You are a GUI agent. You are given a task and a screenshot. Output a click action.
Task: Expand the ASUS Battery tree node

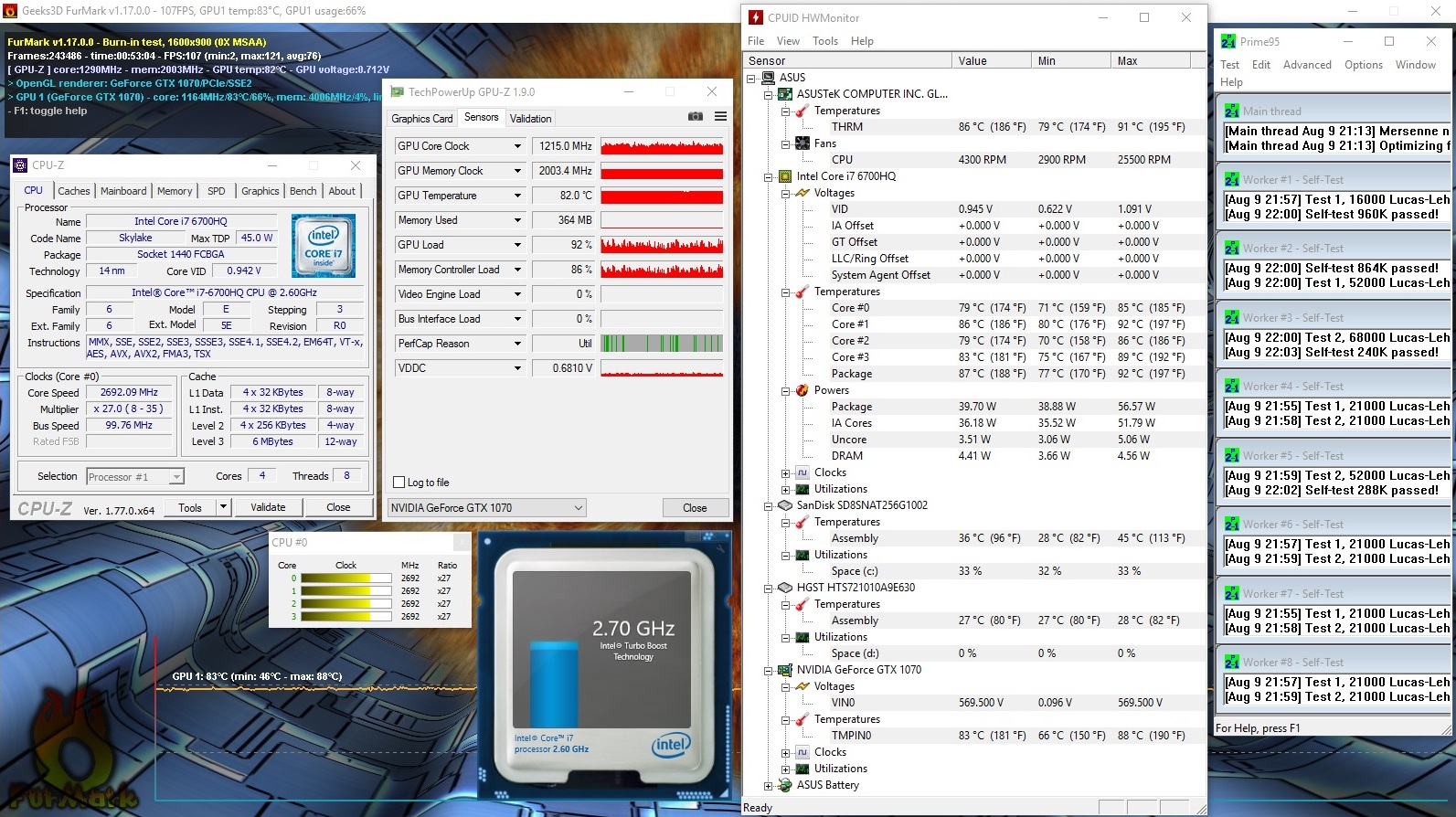point(768,786)
